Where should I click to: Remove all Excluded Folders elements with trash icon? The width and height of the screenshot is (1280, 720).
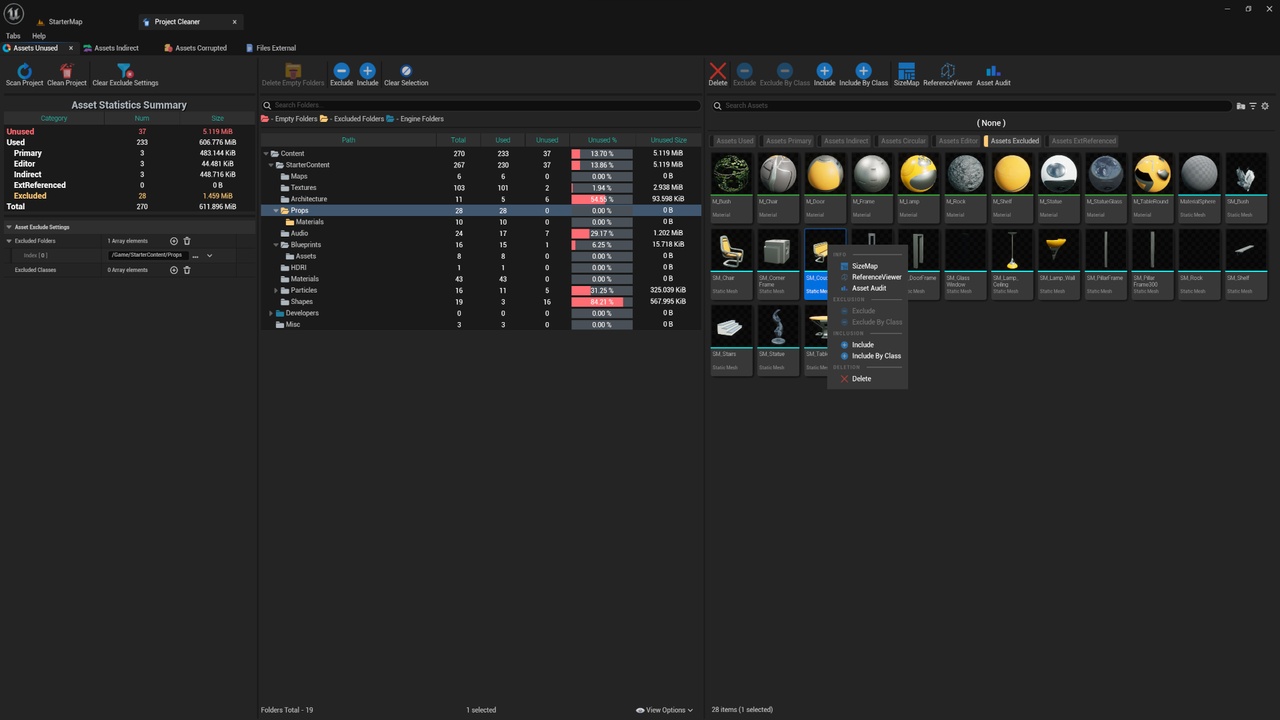click(187, 241)
